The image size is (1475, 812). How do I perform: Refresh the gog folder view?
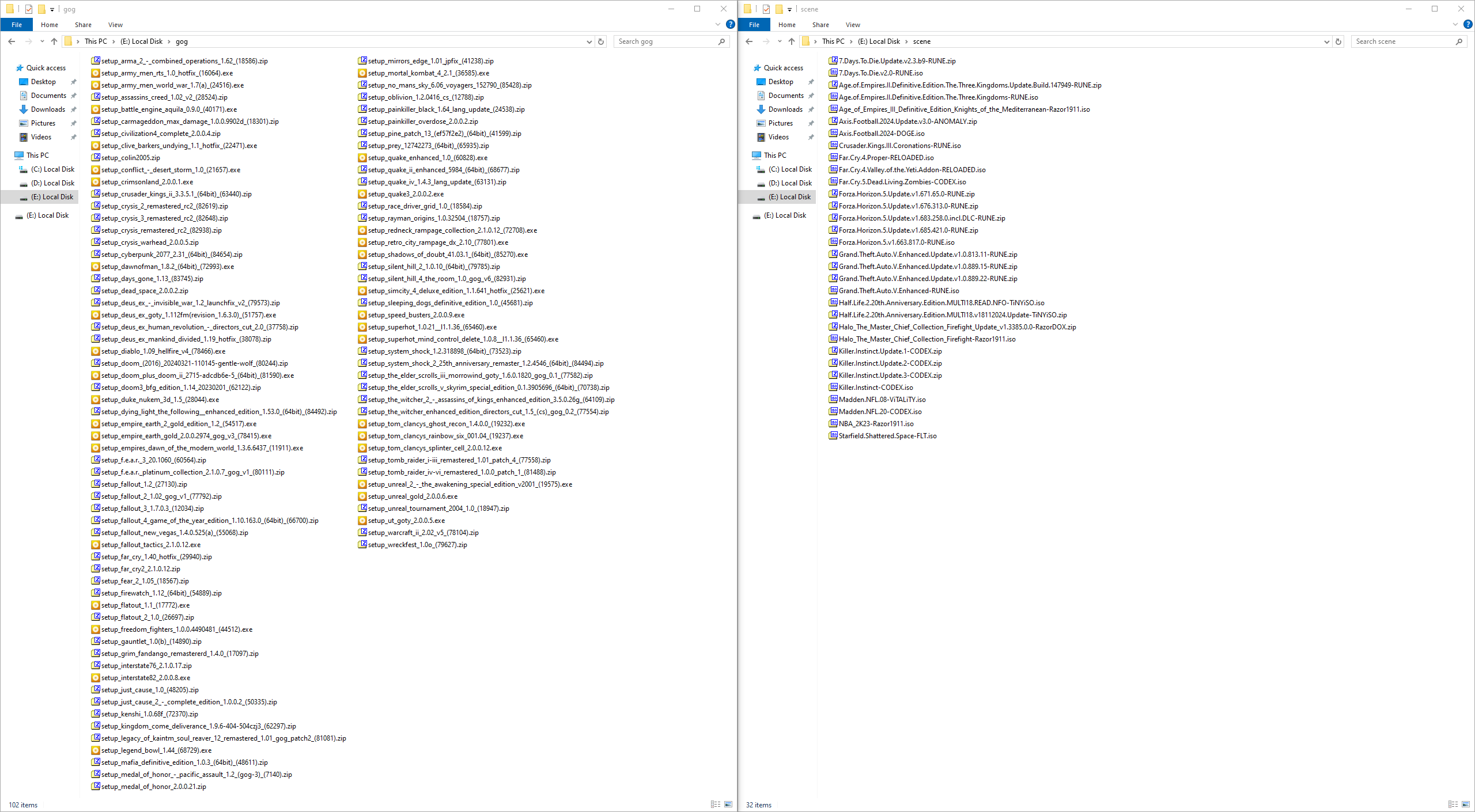coord(601,41)
